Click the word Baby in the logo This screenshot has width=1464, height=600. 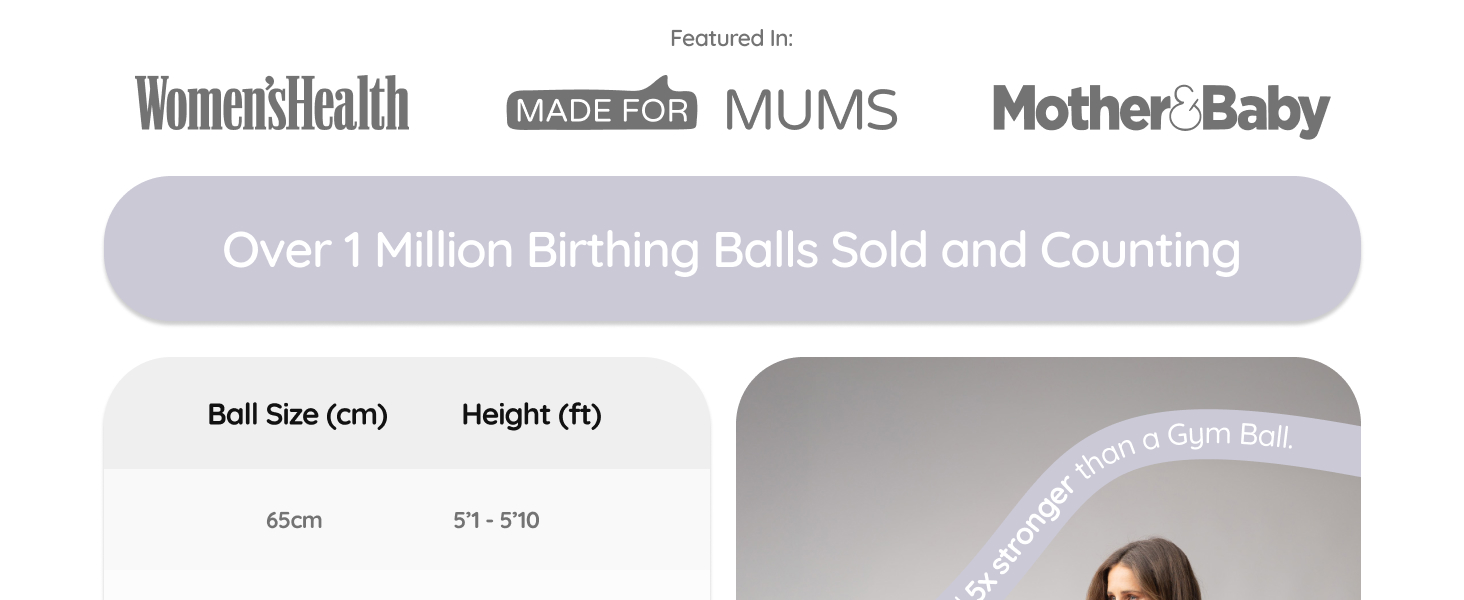coord(1265,110)
